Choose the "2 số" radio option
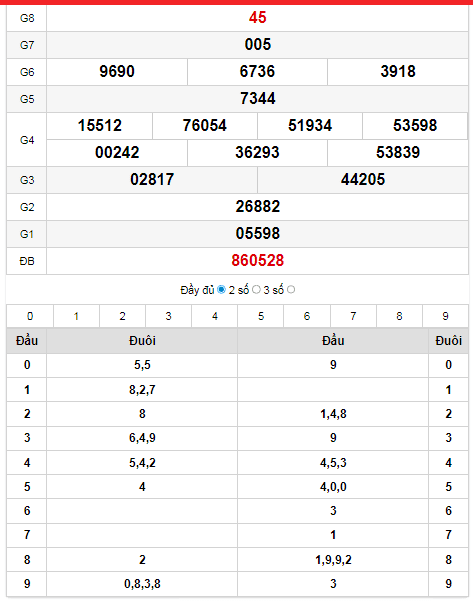 coord(256,290)
